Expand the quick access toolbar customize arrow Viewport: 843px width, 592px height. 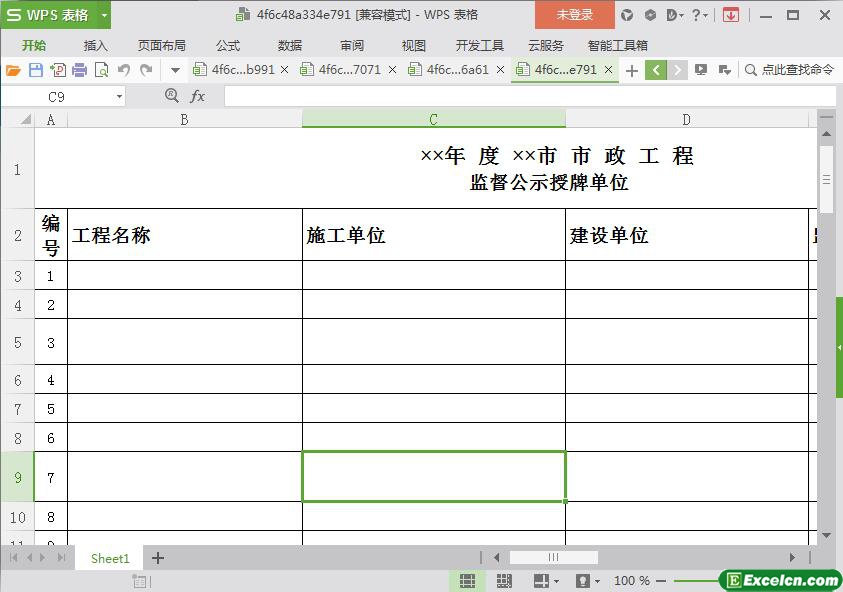(175, 70)
